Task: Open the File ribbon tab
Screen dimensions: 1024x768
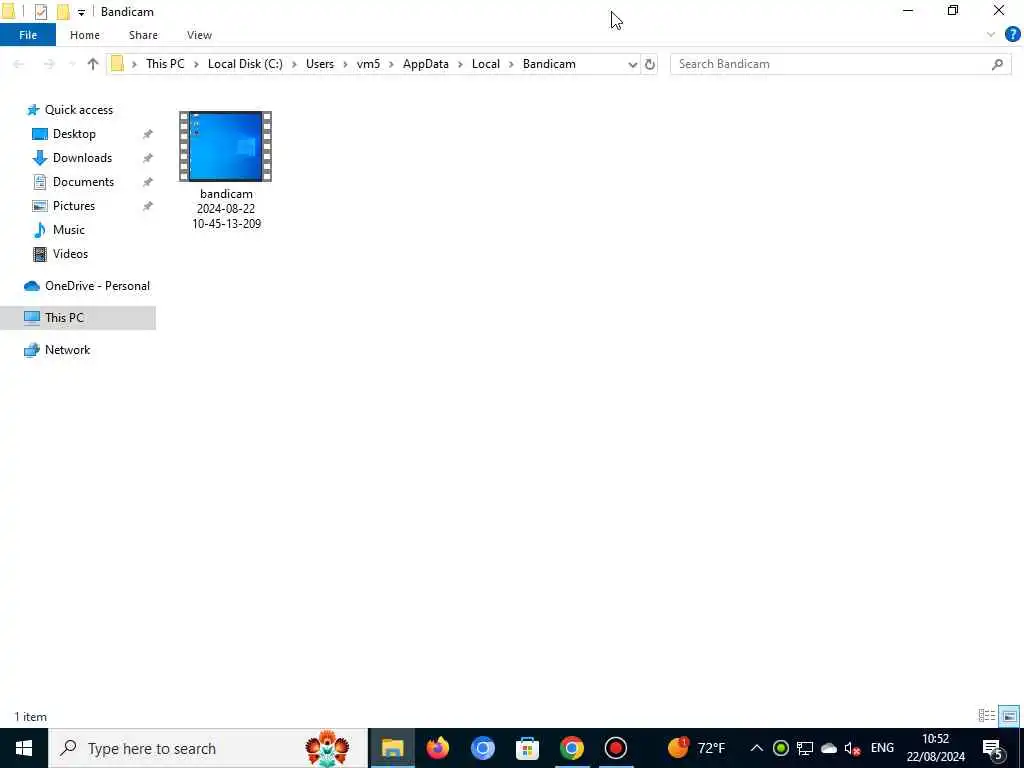Action: click(x=28, y=35)
